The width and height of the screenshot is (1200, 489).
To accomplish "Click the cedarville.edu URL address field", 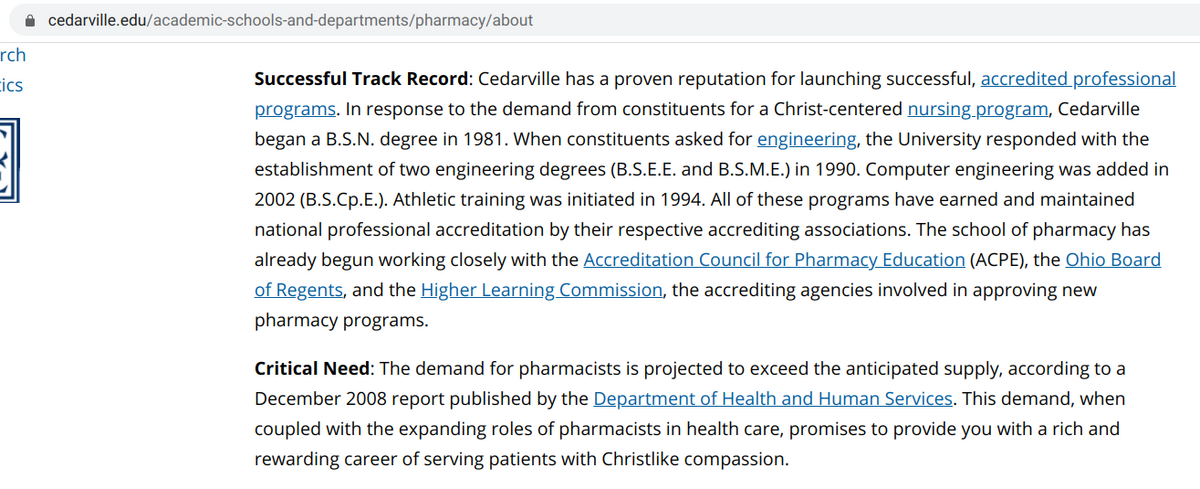I will tap(290, 20).
